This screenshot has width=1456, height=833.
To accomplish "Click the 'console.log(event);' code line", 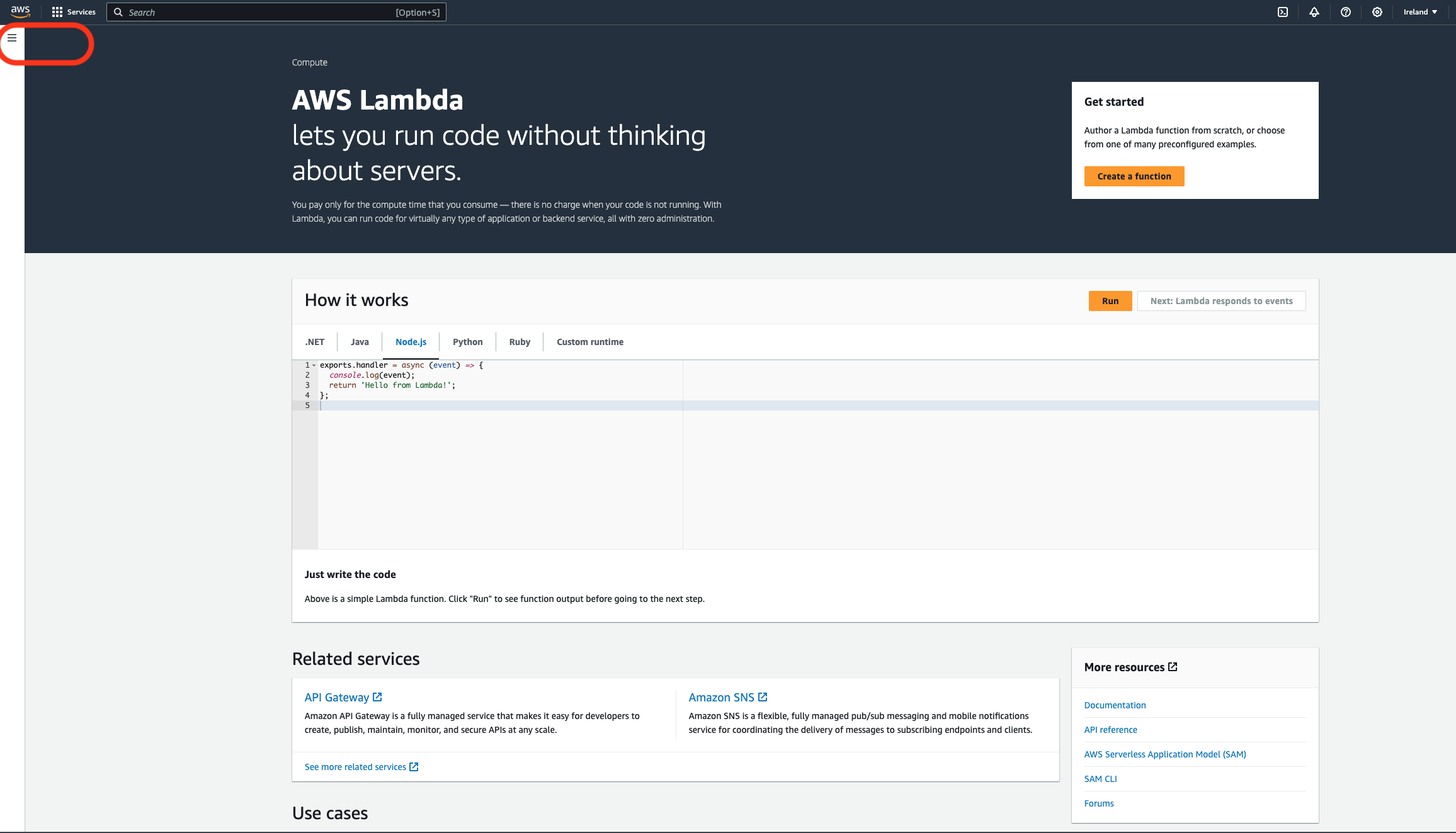I will coord(372,375).
